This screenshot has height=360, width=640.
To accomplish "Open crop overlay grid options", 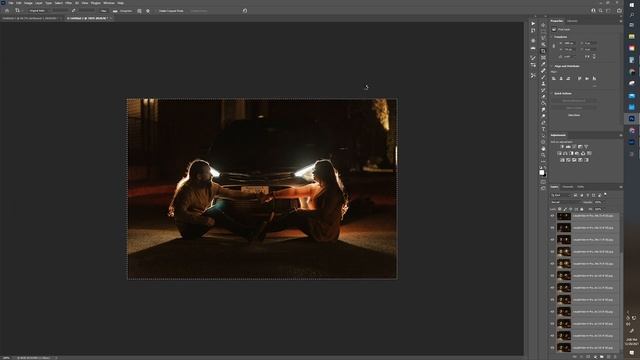I will tap(139, 11).
